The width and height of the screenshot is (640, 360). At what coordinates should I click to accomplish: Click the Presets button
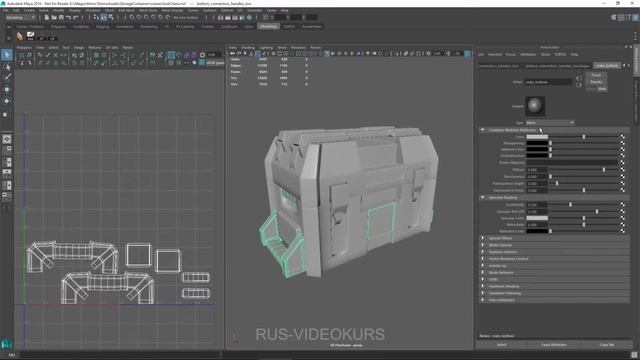coord(596,82)
